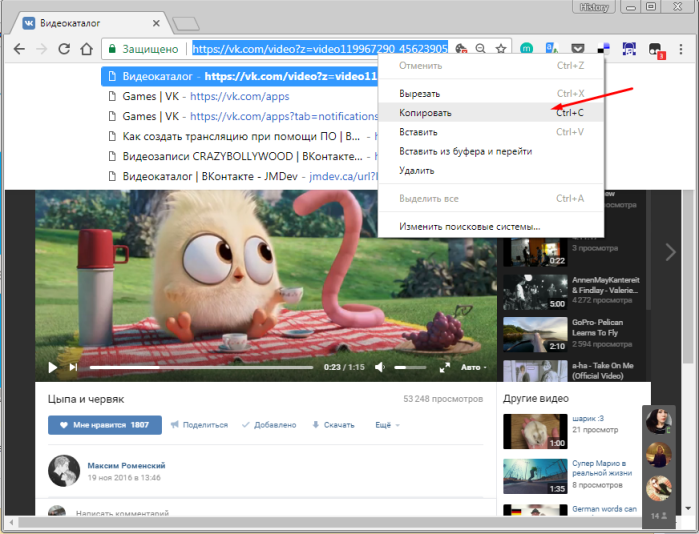Image resolution: width=699 pixels, height=534 pixels.
Task: Open the 2:10 pelican video thumbnail
Action: 535,335
